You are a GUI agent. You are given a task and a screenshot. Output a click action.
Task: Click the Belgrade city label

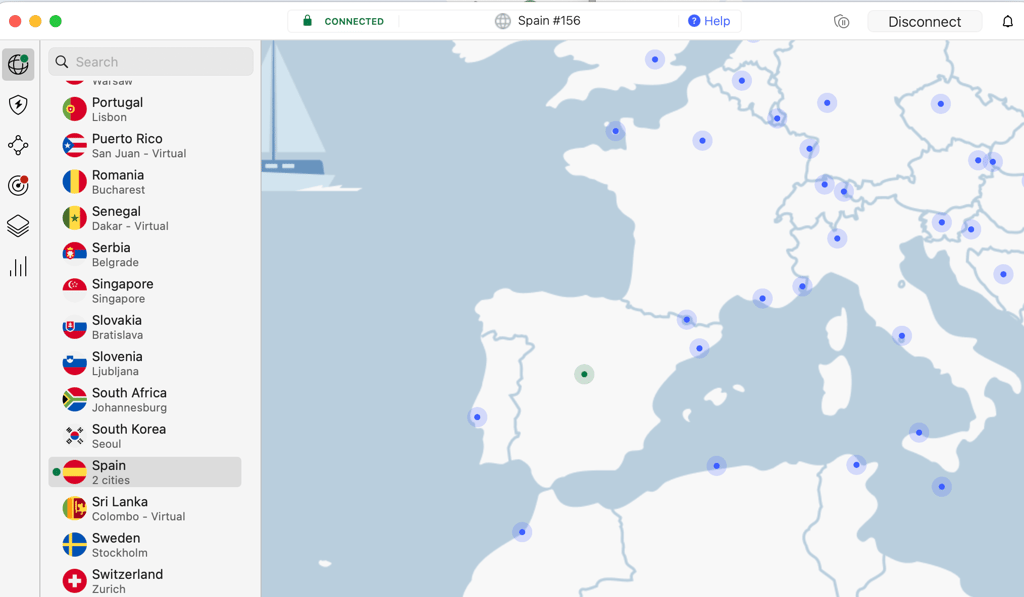click(x=115, y=263)
